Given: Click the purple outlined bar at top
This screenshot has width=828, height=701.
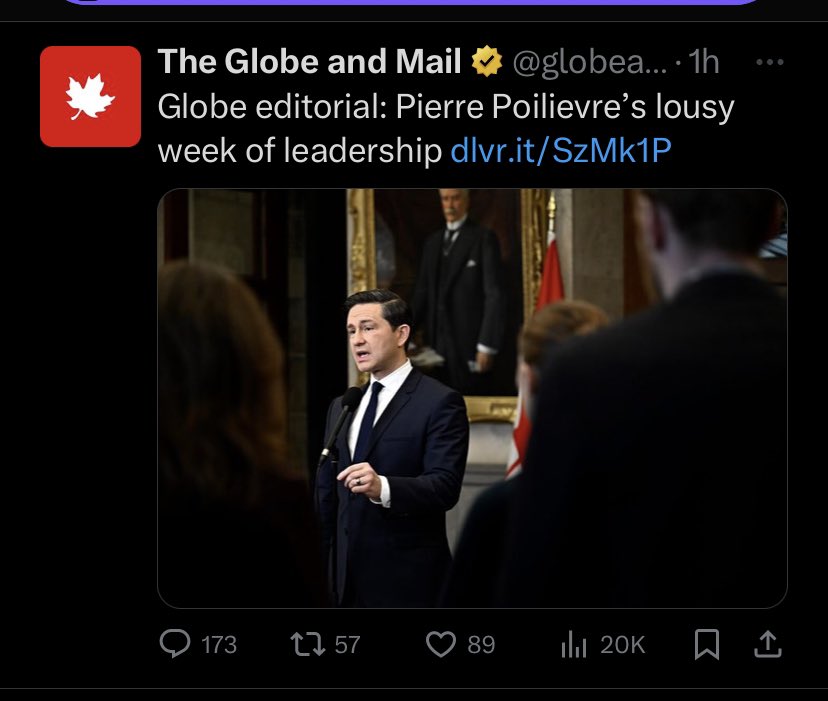Looking at the screenshot, I should (412, 3).
